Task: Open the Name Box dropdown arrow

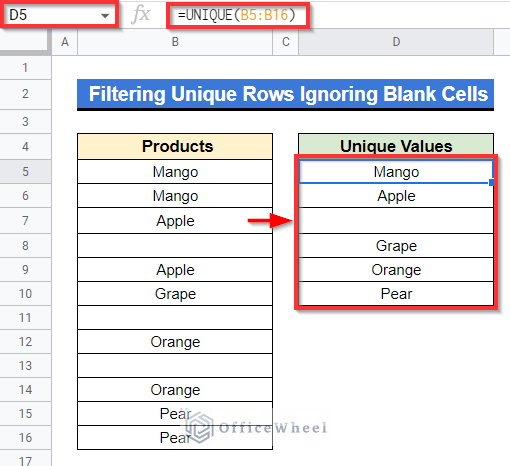Action: (105, 15)
